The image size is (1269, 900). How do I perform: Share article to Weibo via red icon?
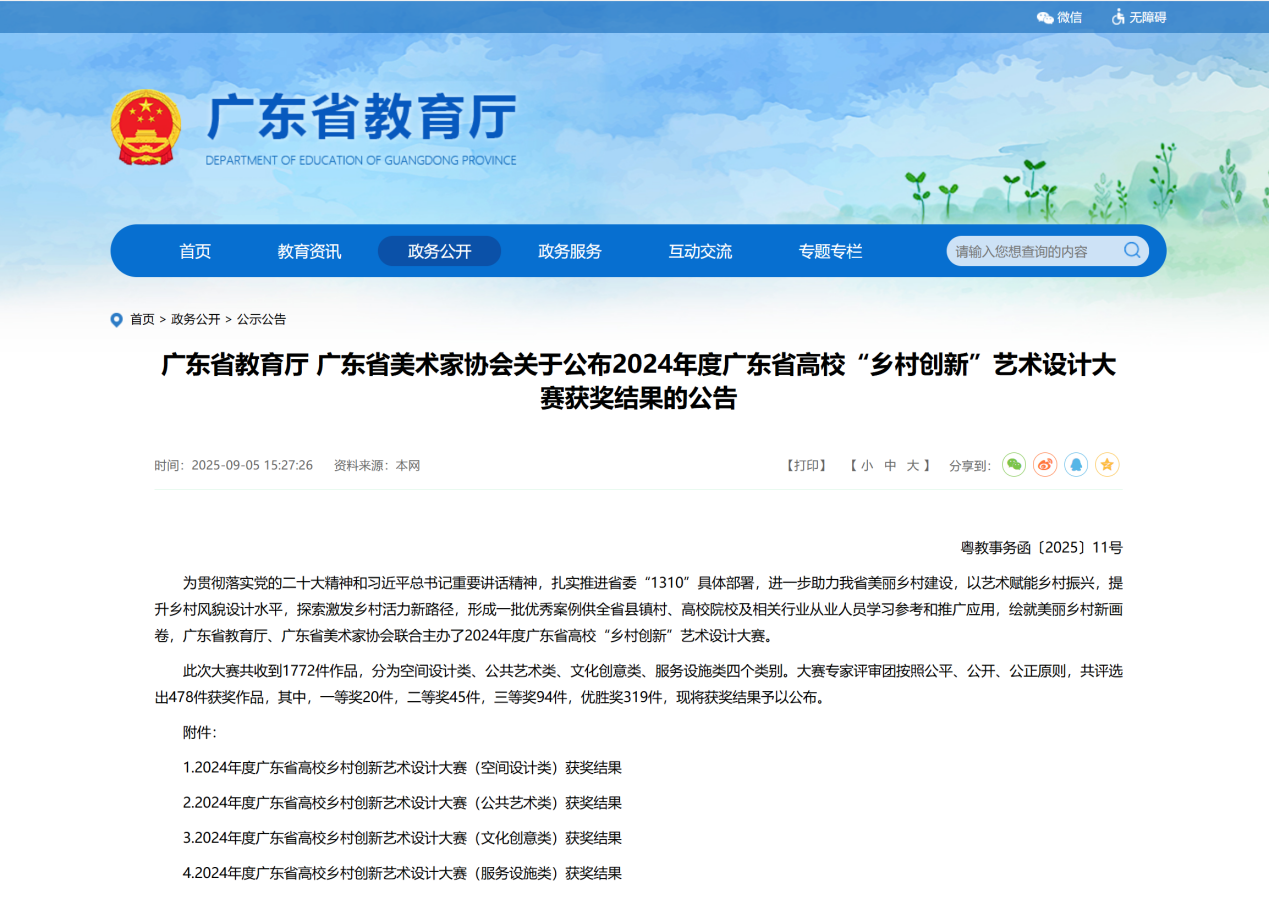point(1045,465)
